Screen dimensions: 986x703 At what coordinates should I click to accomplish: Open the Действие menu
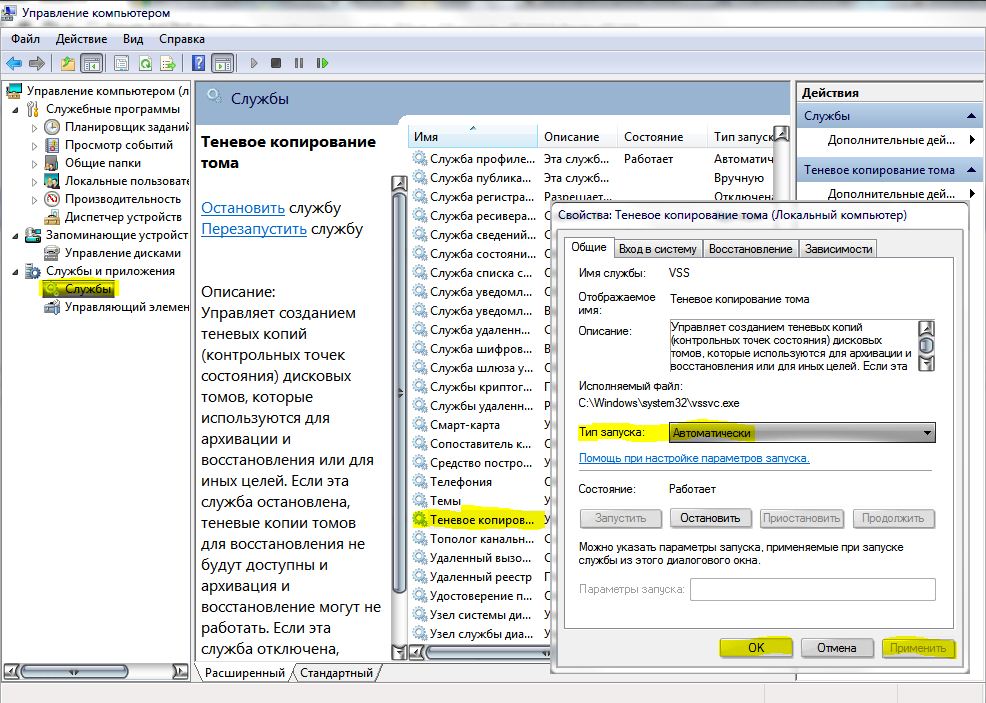pyautogui.click(x=81, y=39)
